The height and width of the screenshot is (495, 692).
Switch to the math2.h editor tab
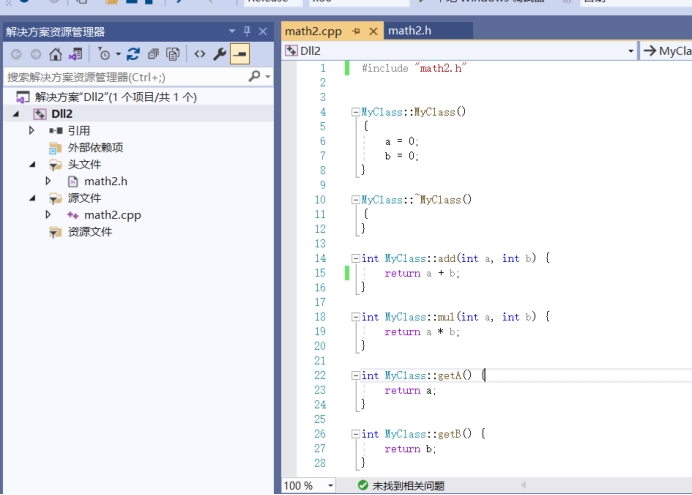coord(410,31)
